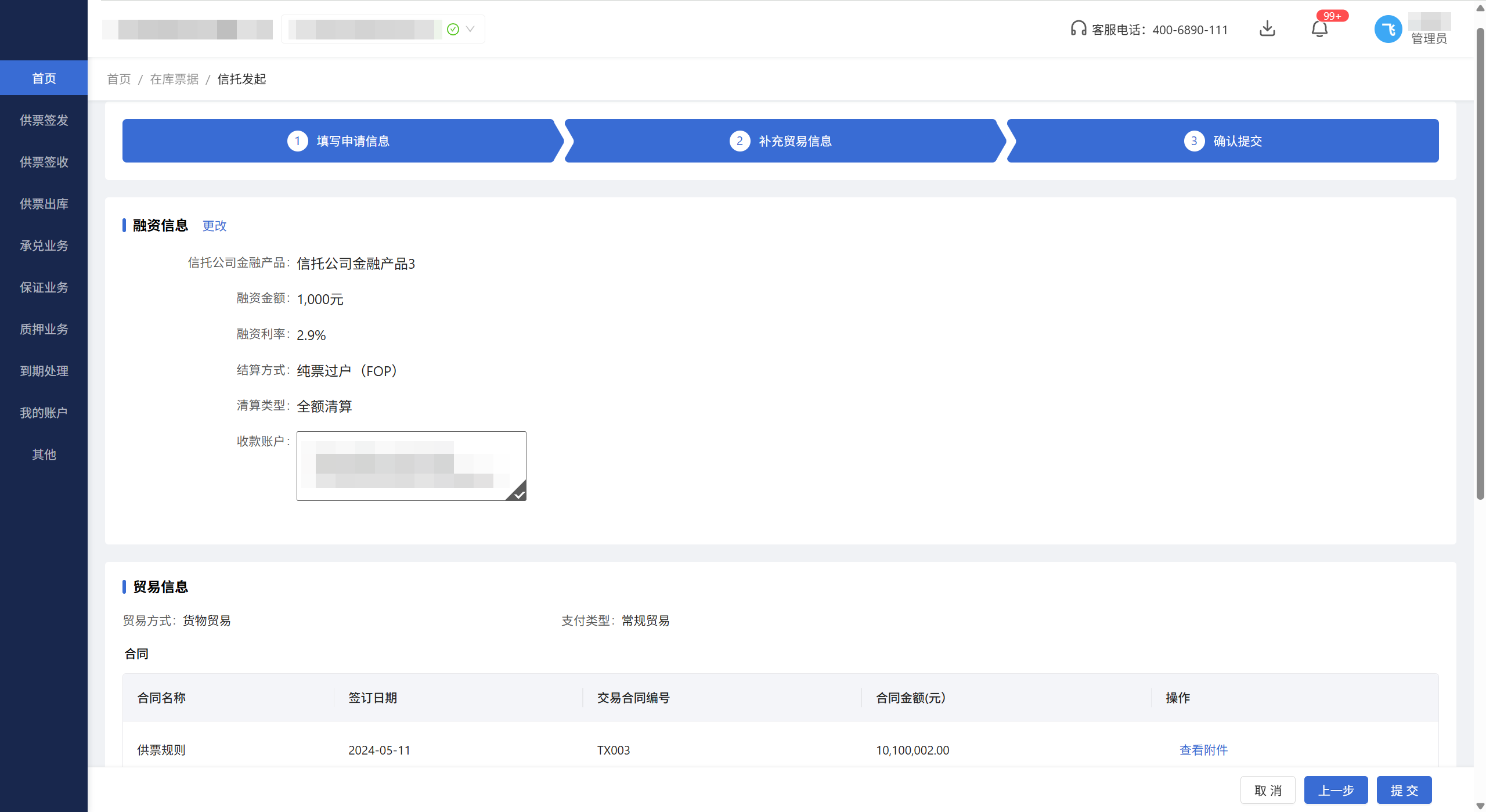The width and height of the screenshot is (1486, 812).
Task: Click step 3 circle 确认提交
Action: [x=1194, y=141]
